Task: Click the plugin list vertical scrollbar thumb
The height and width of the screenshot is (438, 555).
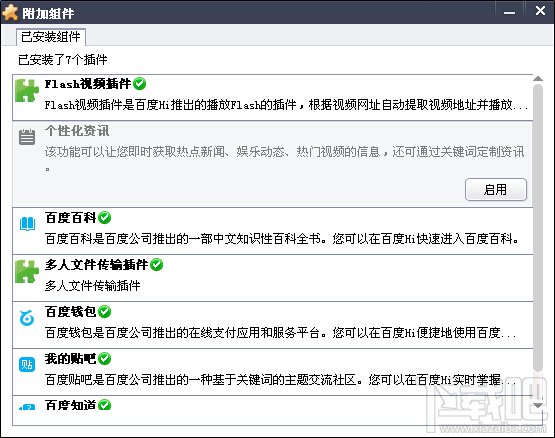Action: 538,228
